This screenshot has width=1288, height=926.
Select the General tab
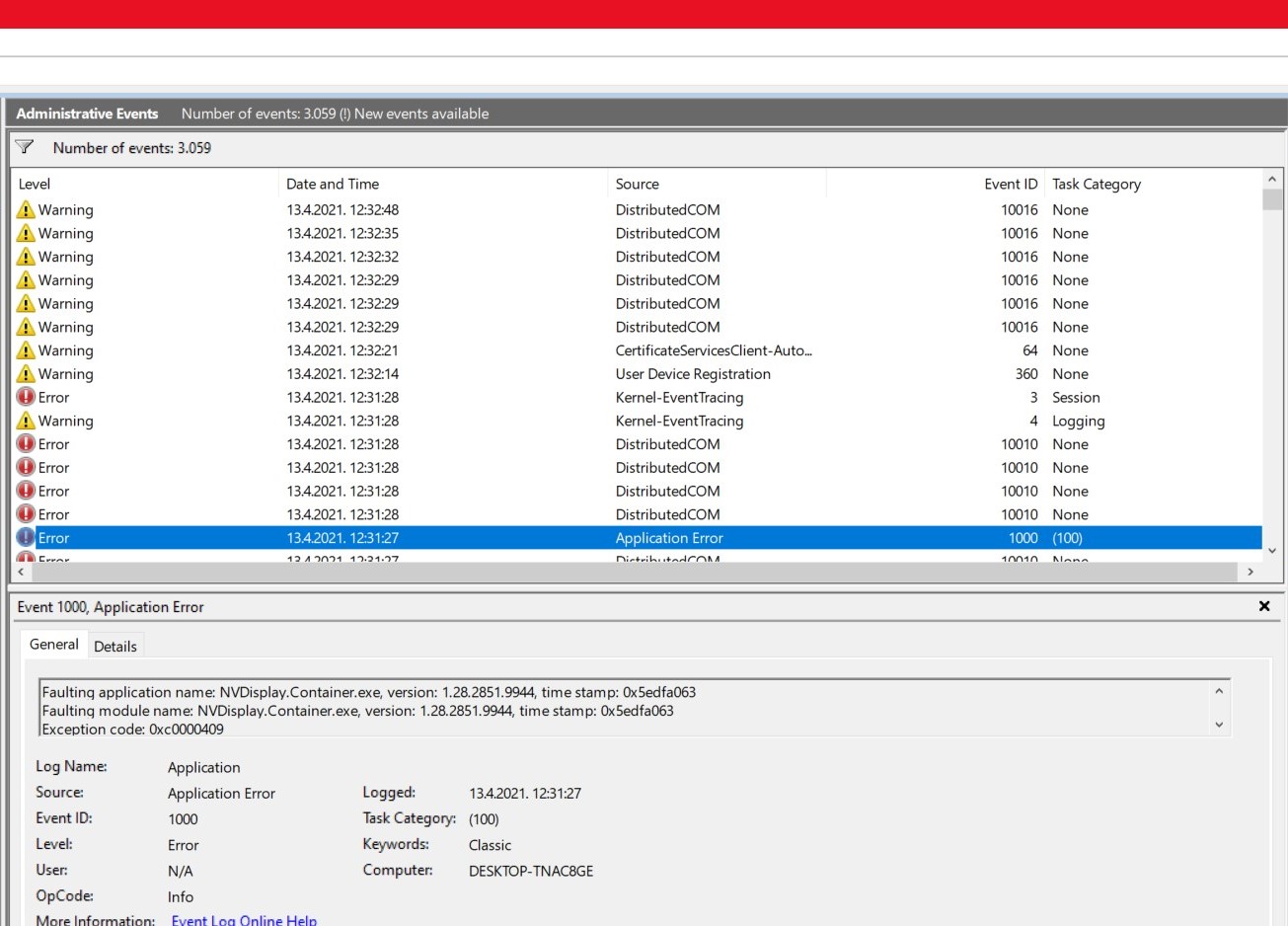tap(54, 645)
